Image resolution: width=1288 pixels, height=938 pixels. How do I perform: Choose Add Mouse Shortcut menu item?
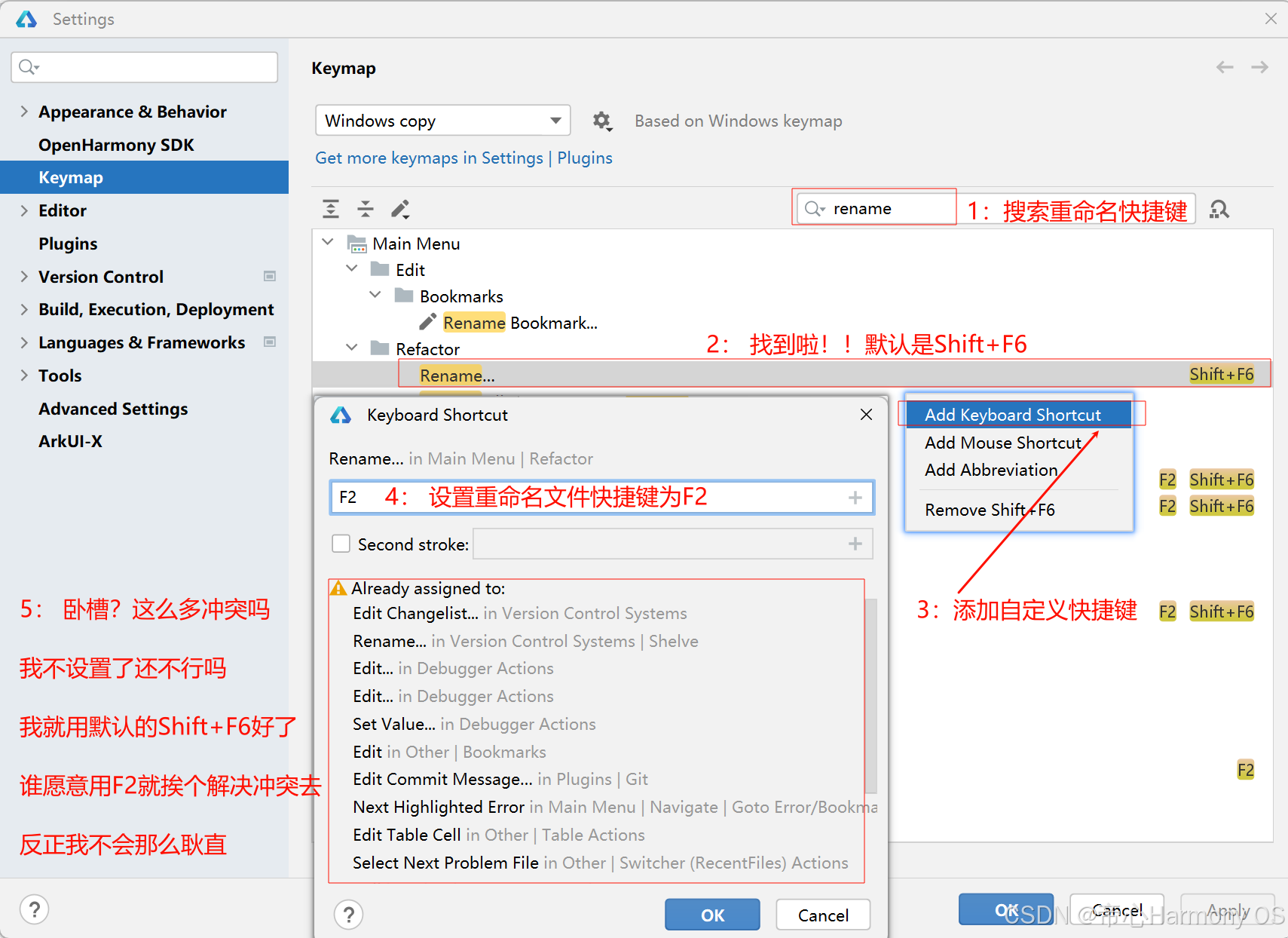point(1019,443)
